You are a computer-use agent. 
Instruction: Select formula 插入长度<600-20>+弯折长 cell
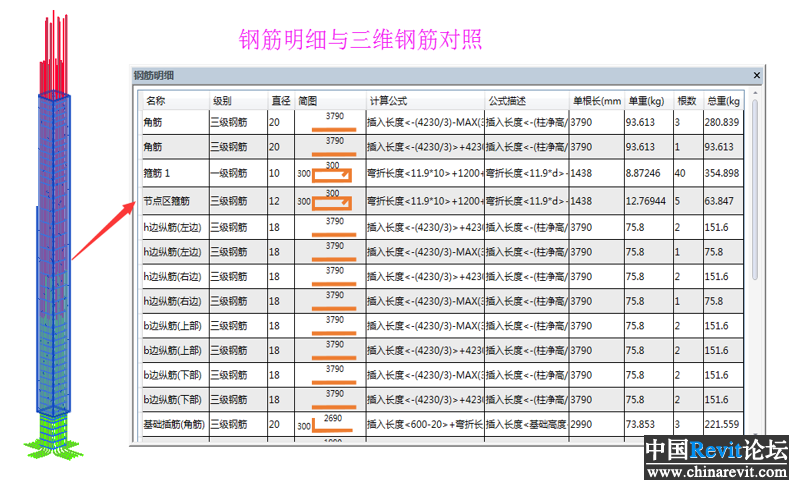tap(425, 424)
